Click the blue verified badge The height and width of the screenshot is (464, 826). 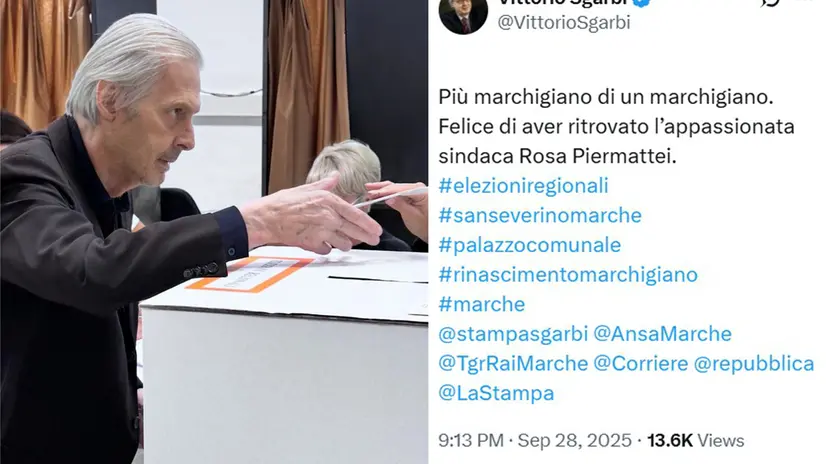click(641, 3)
